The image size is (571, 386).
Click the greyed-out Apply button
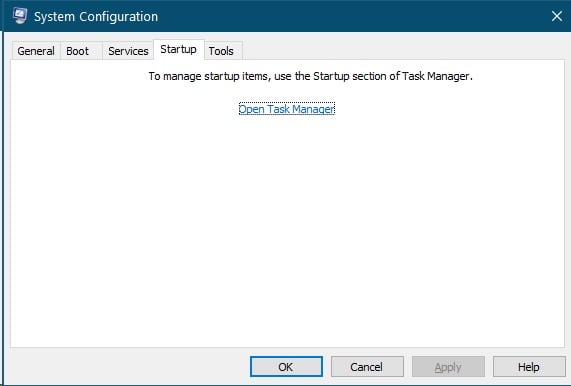click(x=448, y=367)
